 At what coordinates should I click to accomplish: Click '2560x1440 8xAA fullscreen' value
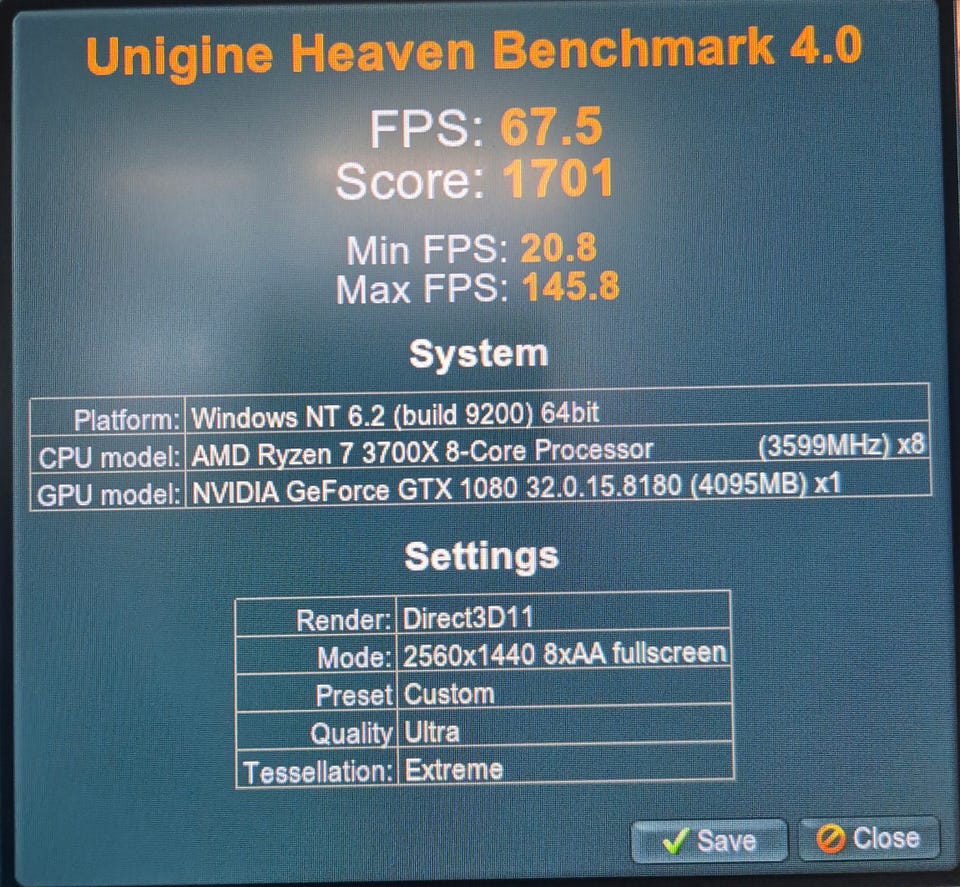click(x=564, y=654)
